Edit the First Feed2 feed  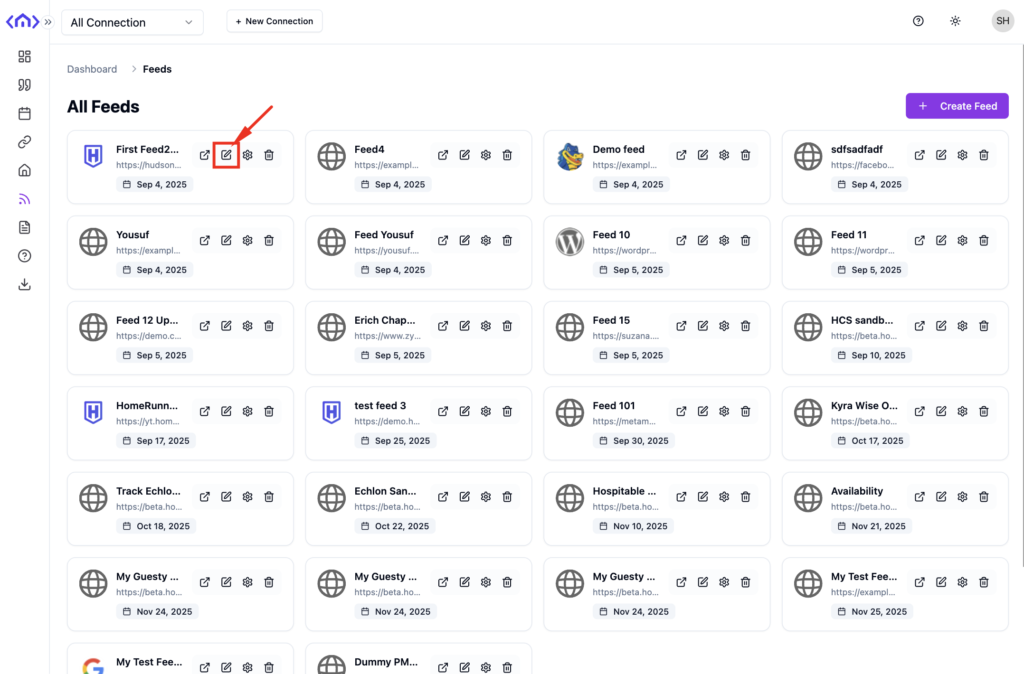(x=226, y=155)
